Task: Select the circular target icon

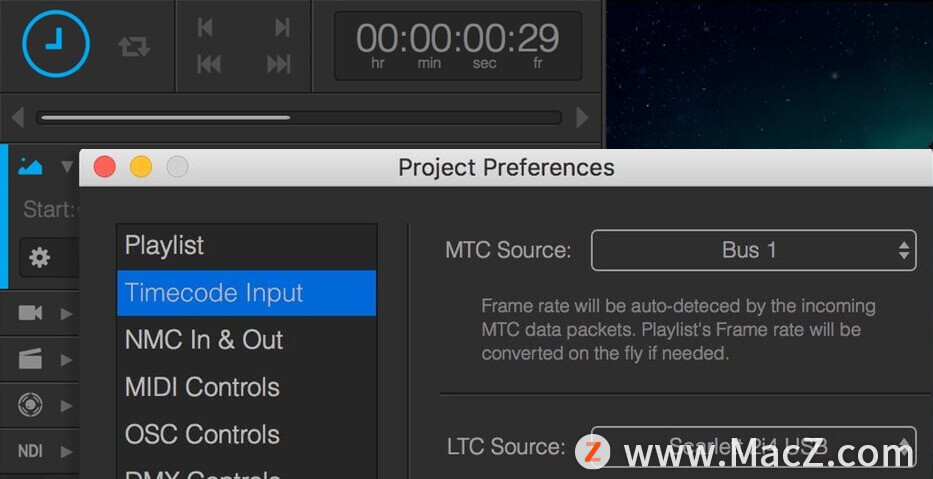Action: click(x=30, y=405)
